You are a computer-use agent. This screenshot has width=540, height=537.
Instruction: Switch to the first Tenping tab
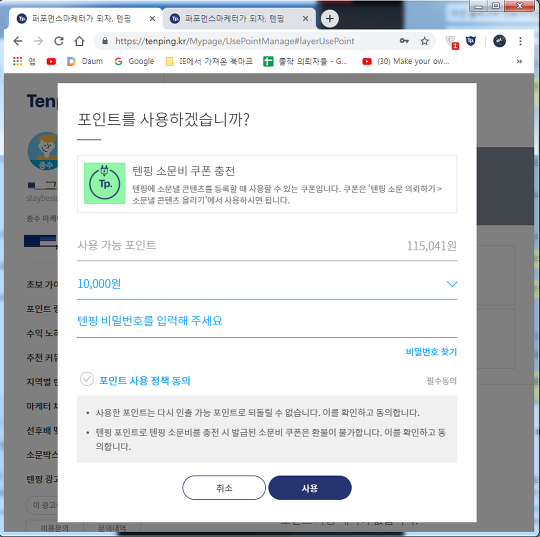84,19
